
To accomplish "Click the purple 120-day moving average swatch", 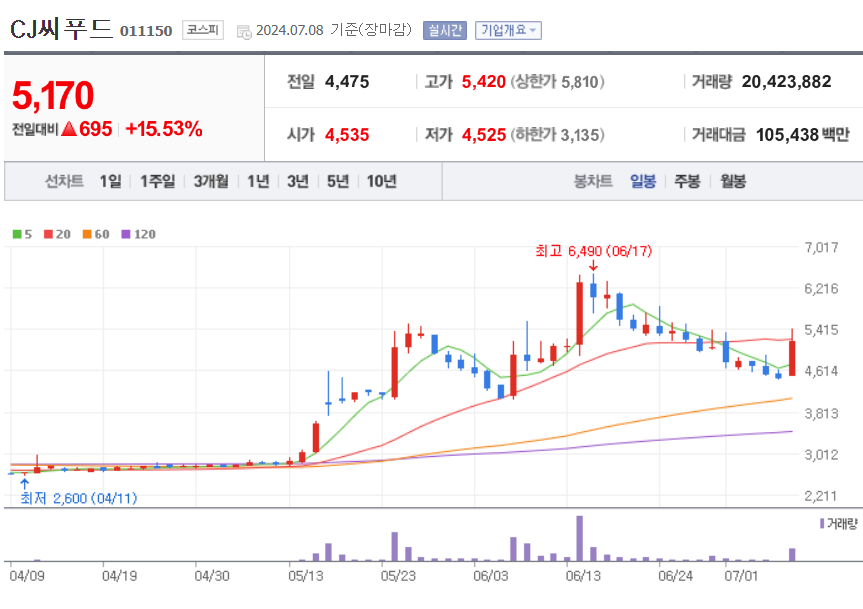I will [x=126, y=234].
